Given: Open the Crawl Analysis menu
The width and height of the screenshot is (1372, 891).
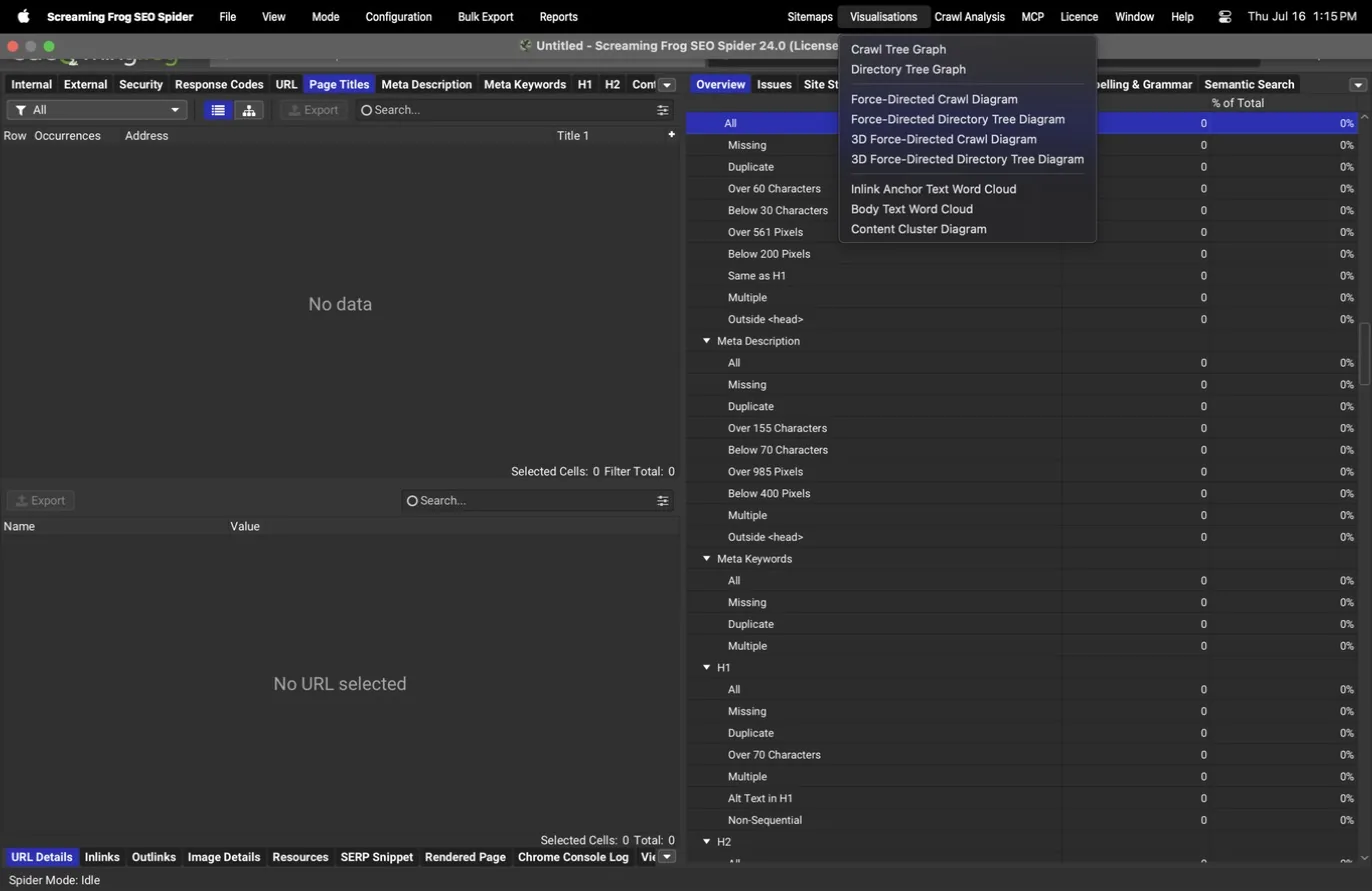Looking at the screenshot, I should pyautogui.click(x=969, y=17).
